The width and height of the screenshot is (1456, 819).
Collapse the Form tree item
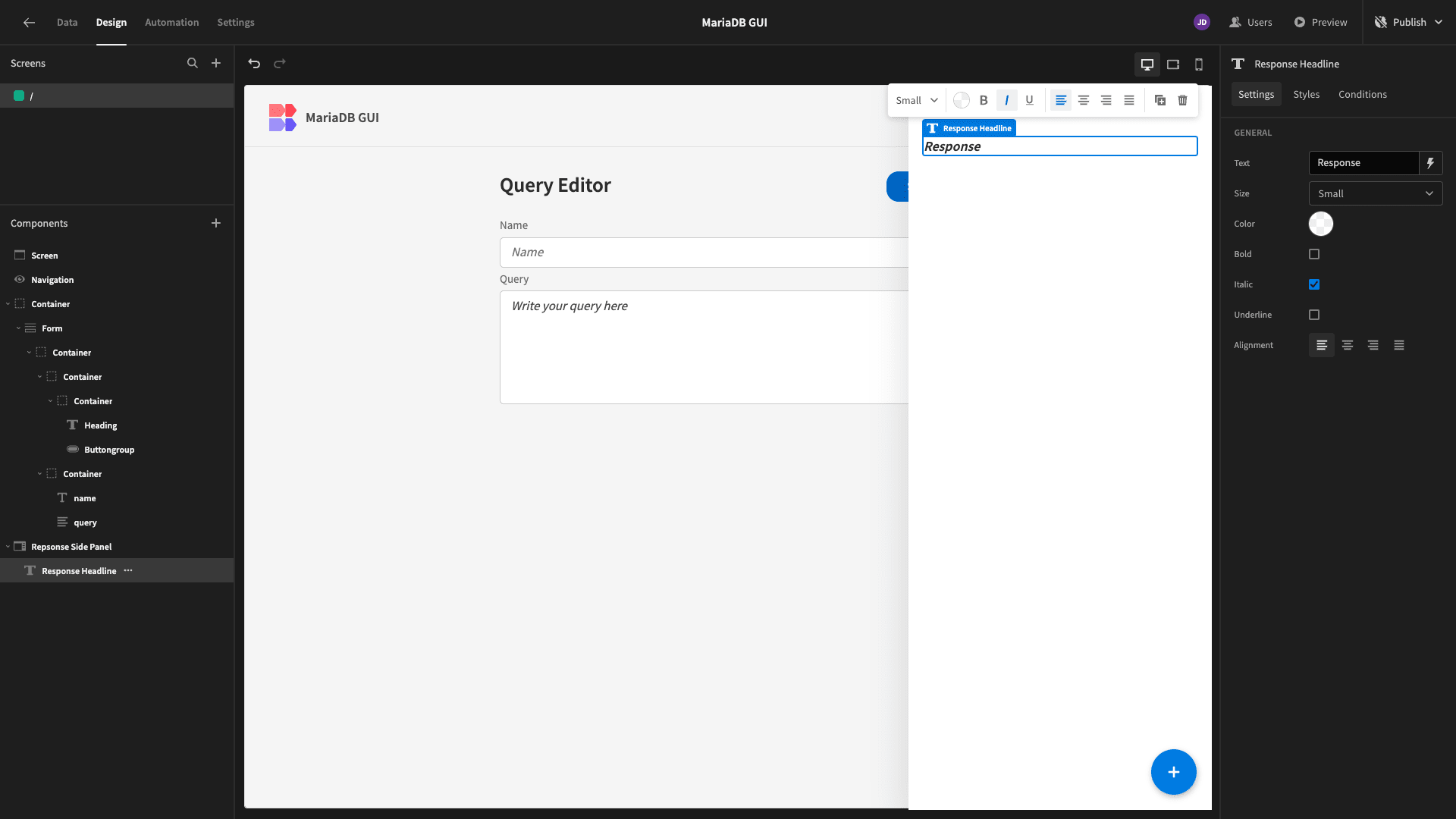point(18,328)
